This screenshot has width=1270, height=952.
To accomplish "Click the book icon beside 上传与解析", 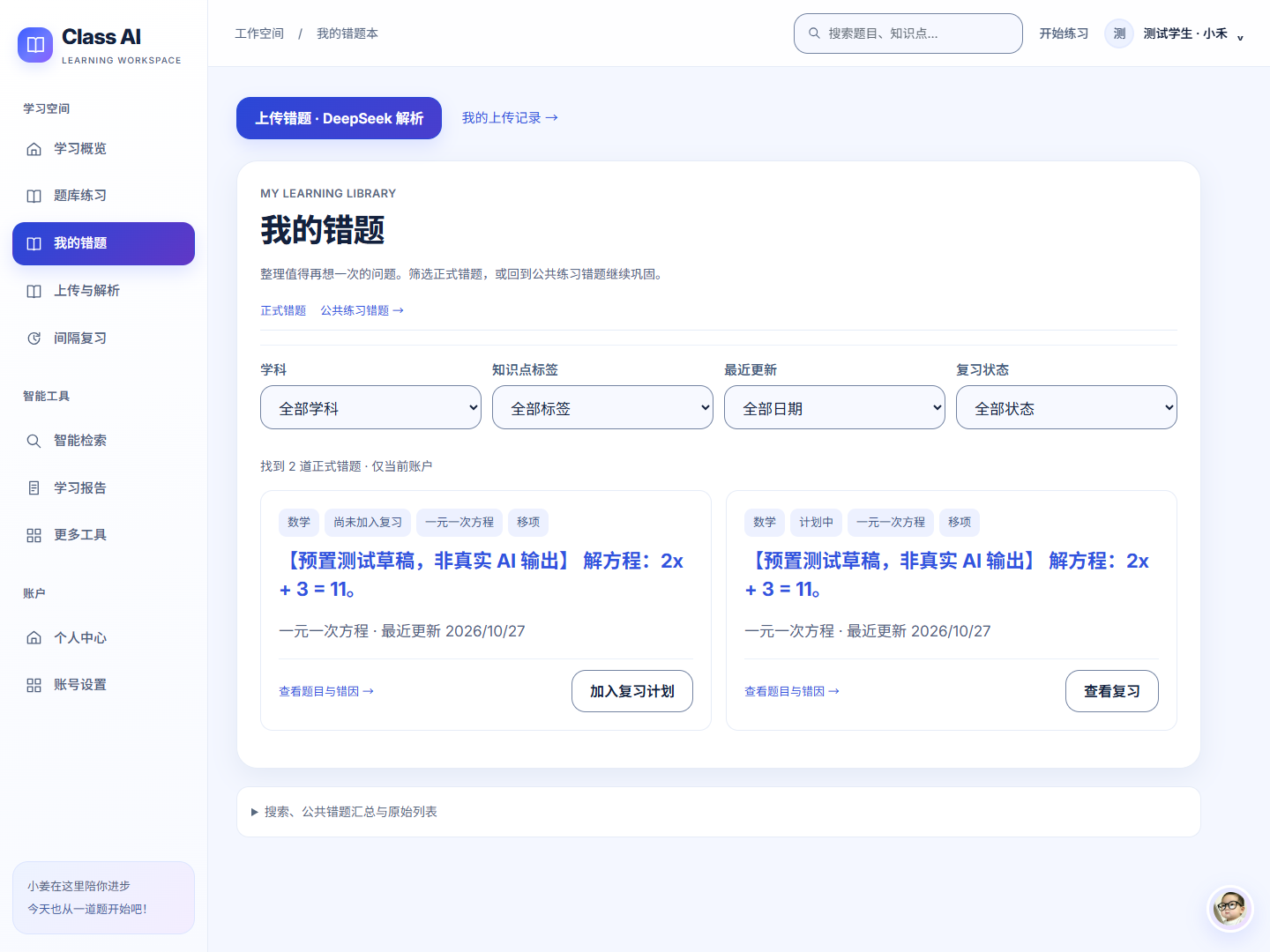I will (34, 291).
